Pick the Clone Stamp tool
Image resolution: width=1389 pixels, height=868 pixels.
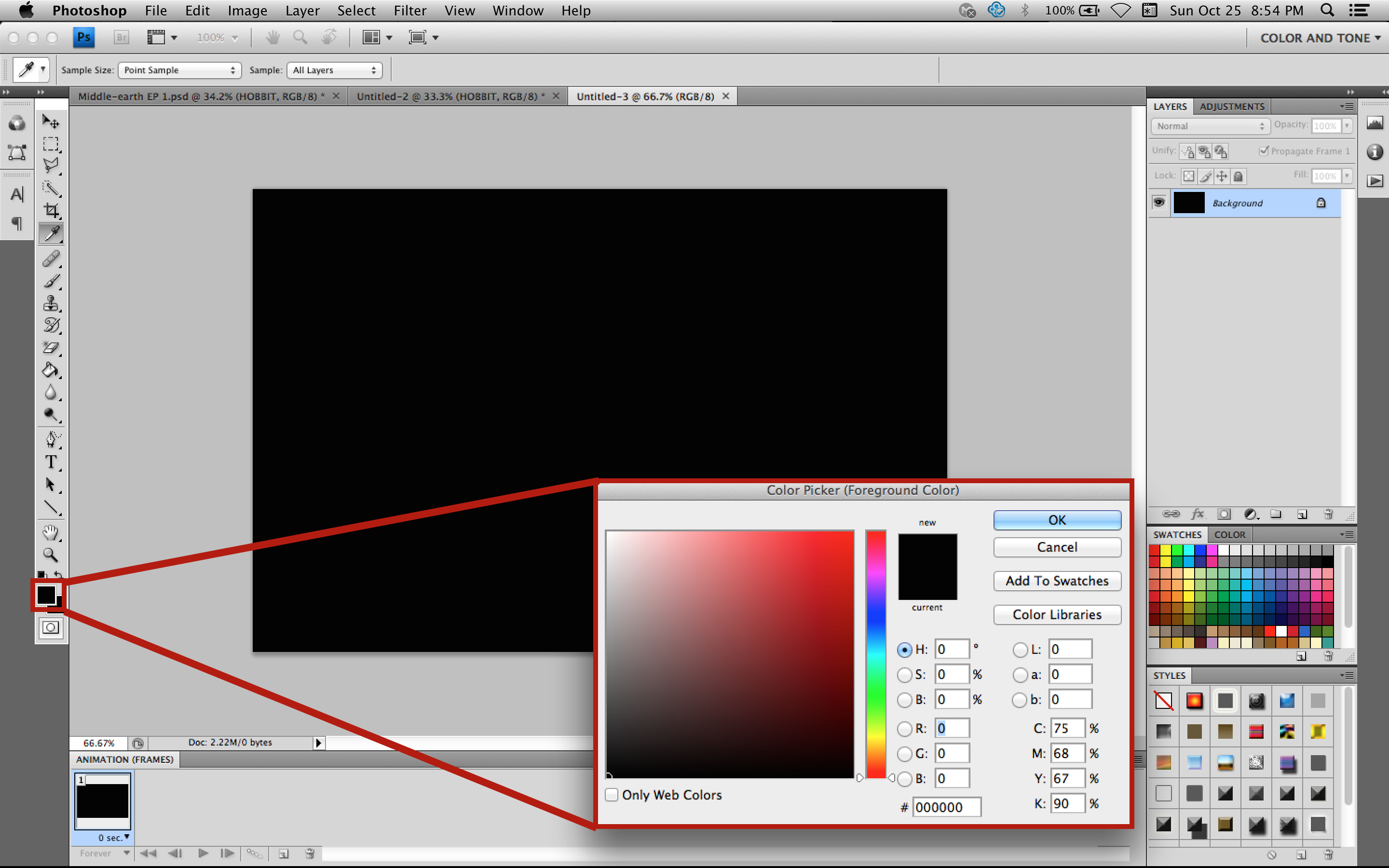(51, 304)
